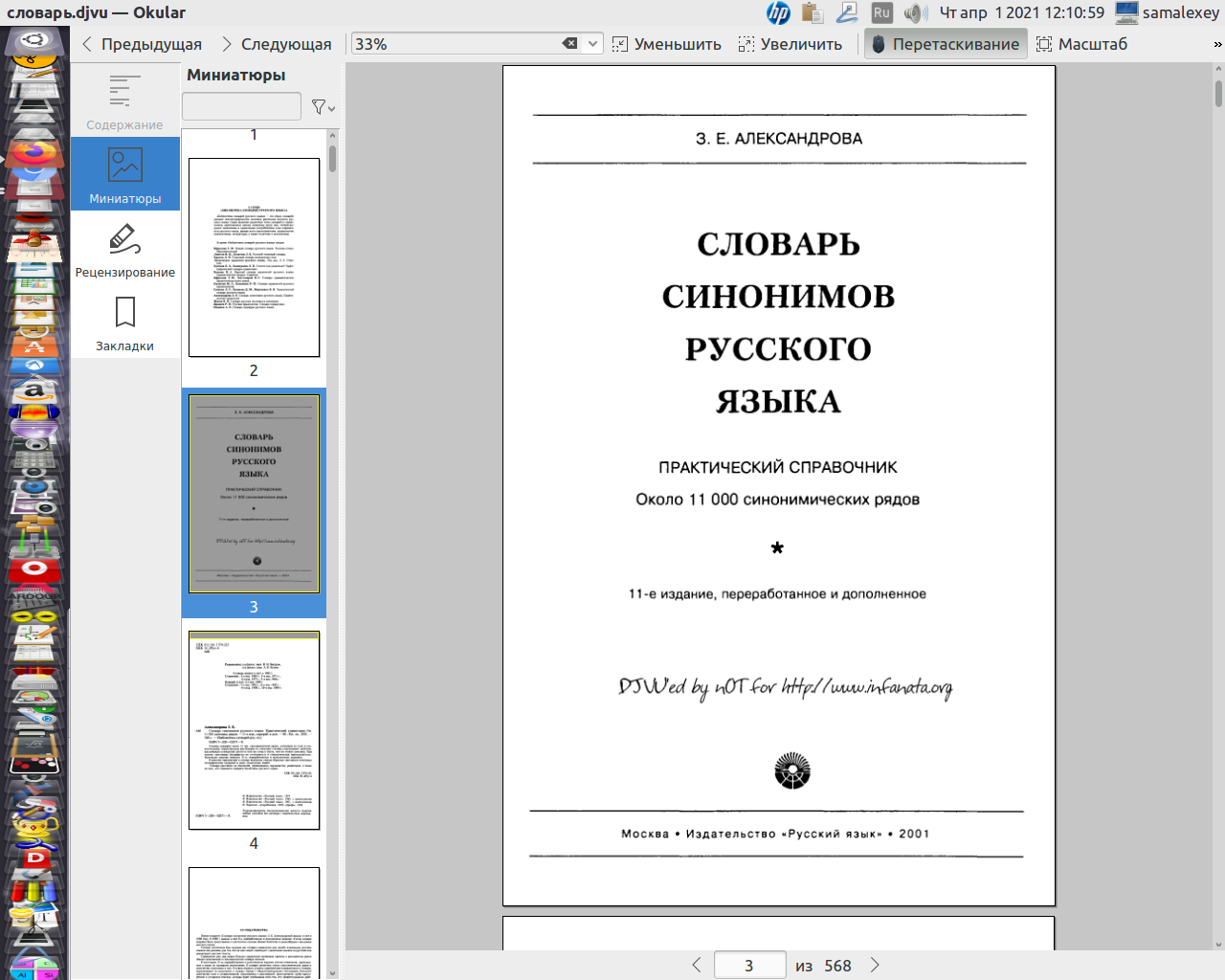The image size is (1225, 980).
Task: Click the thumbnails panel scrollbar handle
Action: [332, 158]
